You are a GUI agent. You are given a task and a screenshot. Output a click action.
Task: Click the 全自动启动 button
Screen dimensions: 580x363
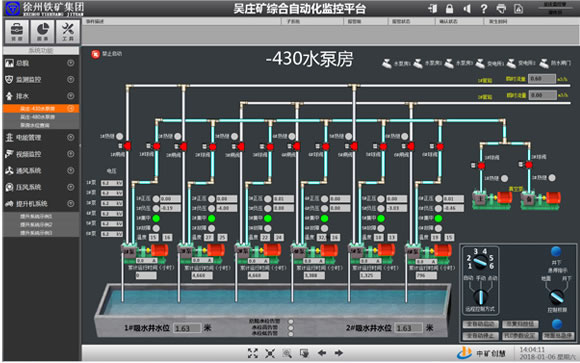[480, 325]
